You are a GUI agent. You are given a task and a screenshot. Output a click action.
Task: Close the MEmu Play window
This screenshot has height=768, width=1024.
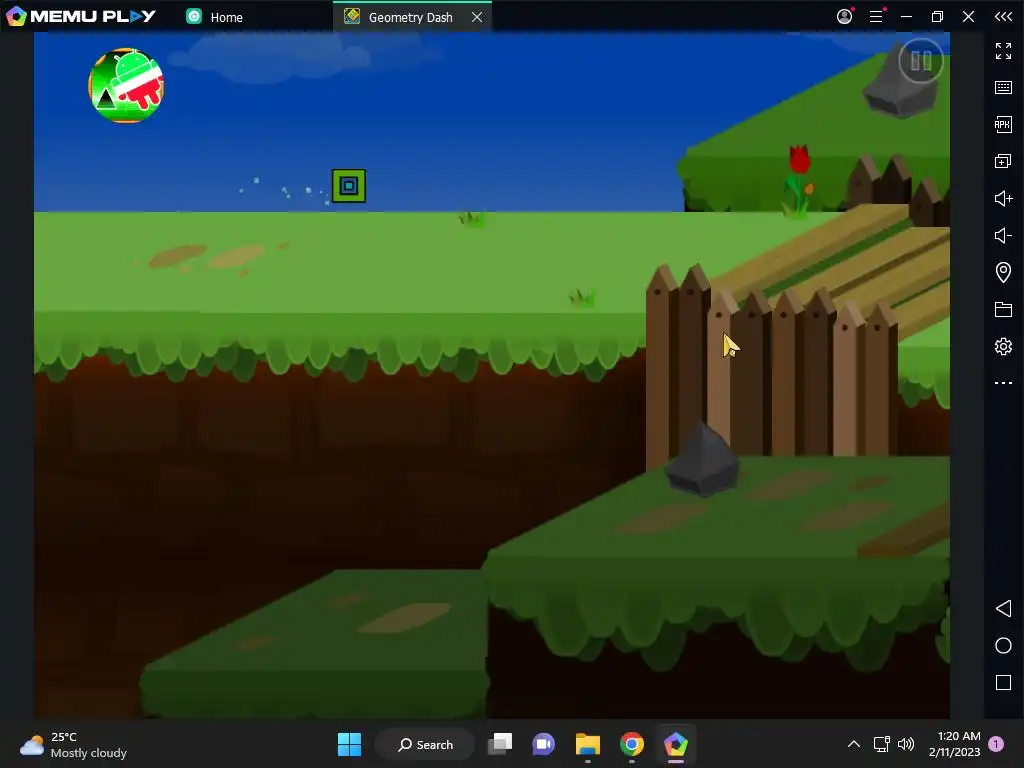tap(968, 16)
